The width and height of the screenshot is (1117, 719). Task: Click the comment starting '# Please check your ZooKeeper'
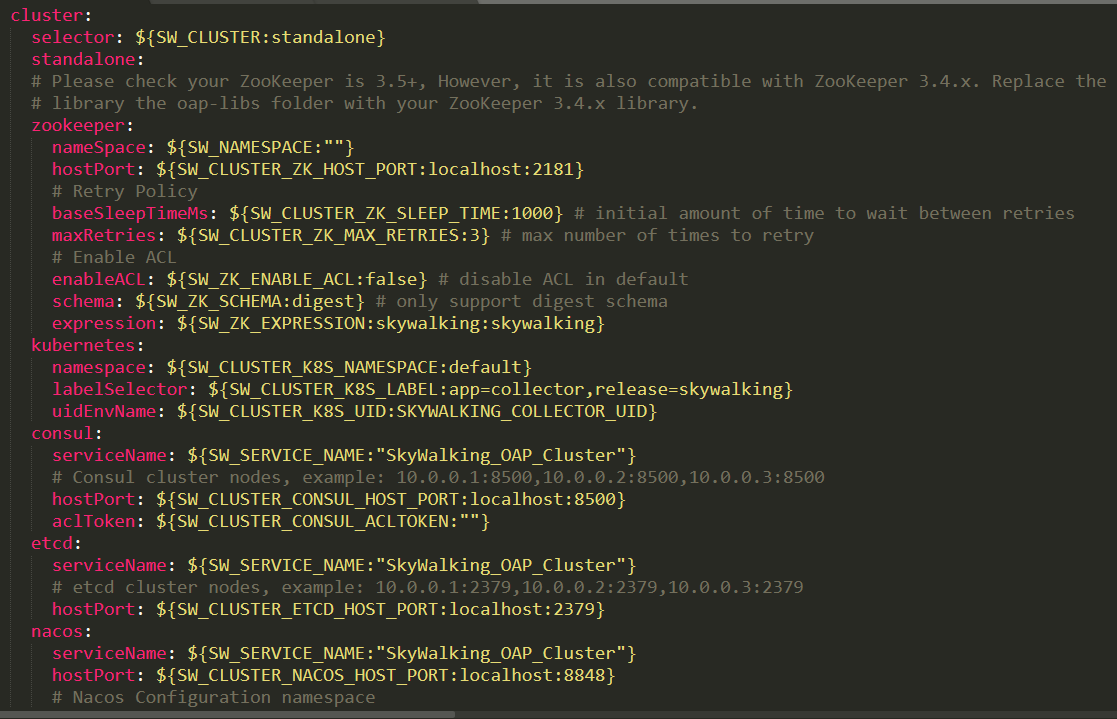click(569, 81)
